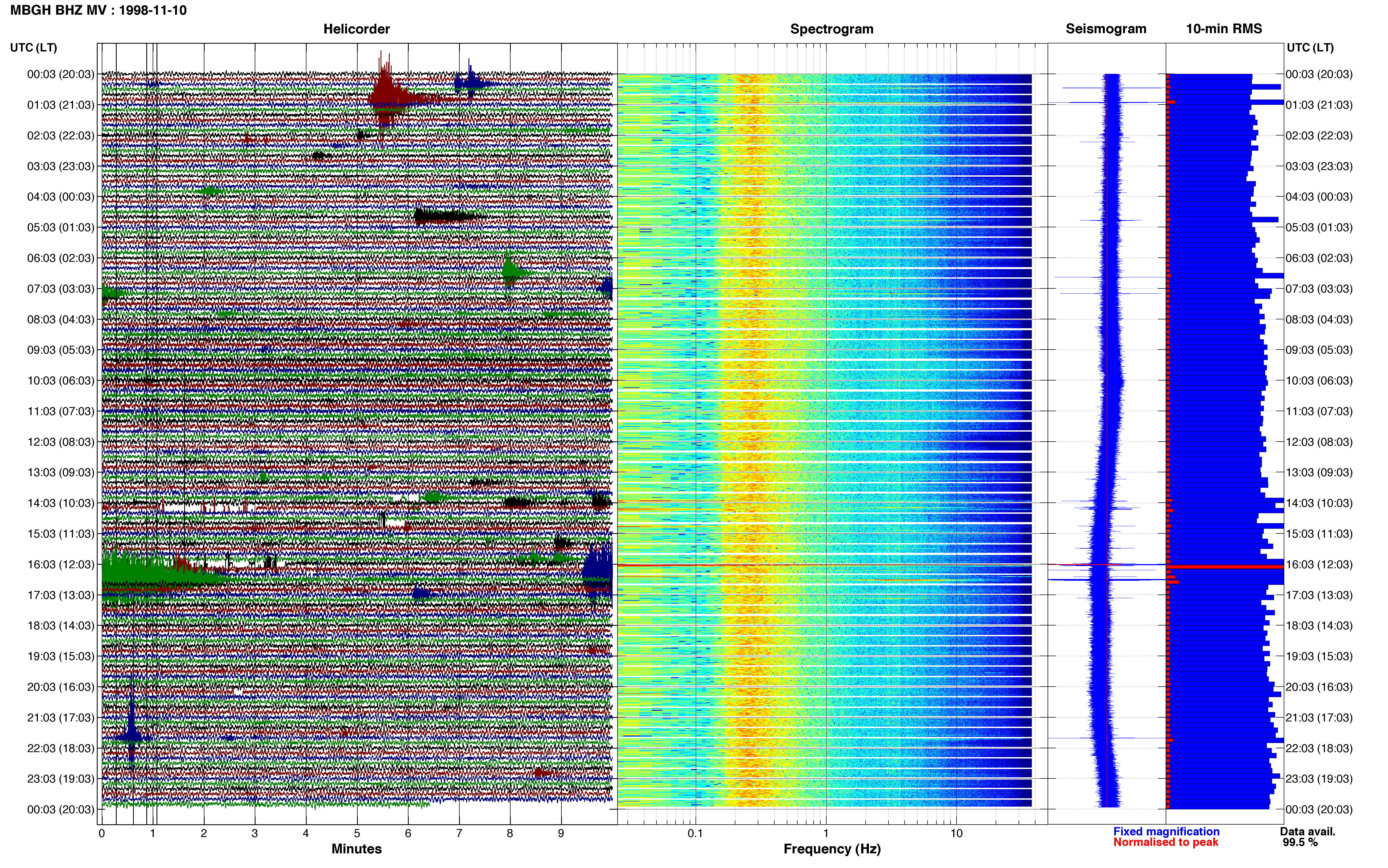Click the title 'MBGH BHZ MV : 1998-11-10'
This screenshot has width=1388, height=868.
click(x=98, y=10)
